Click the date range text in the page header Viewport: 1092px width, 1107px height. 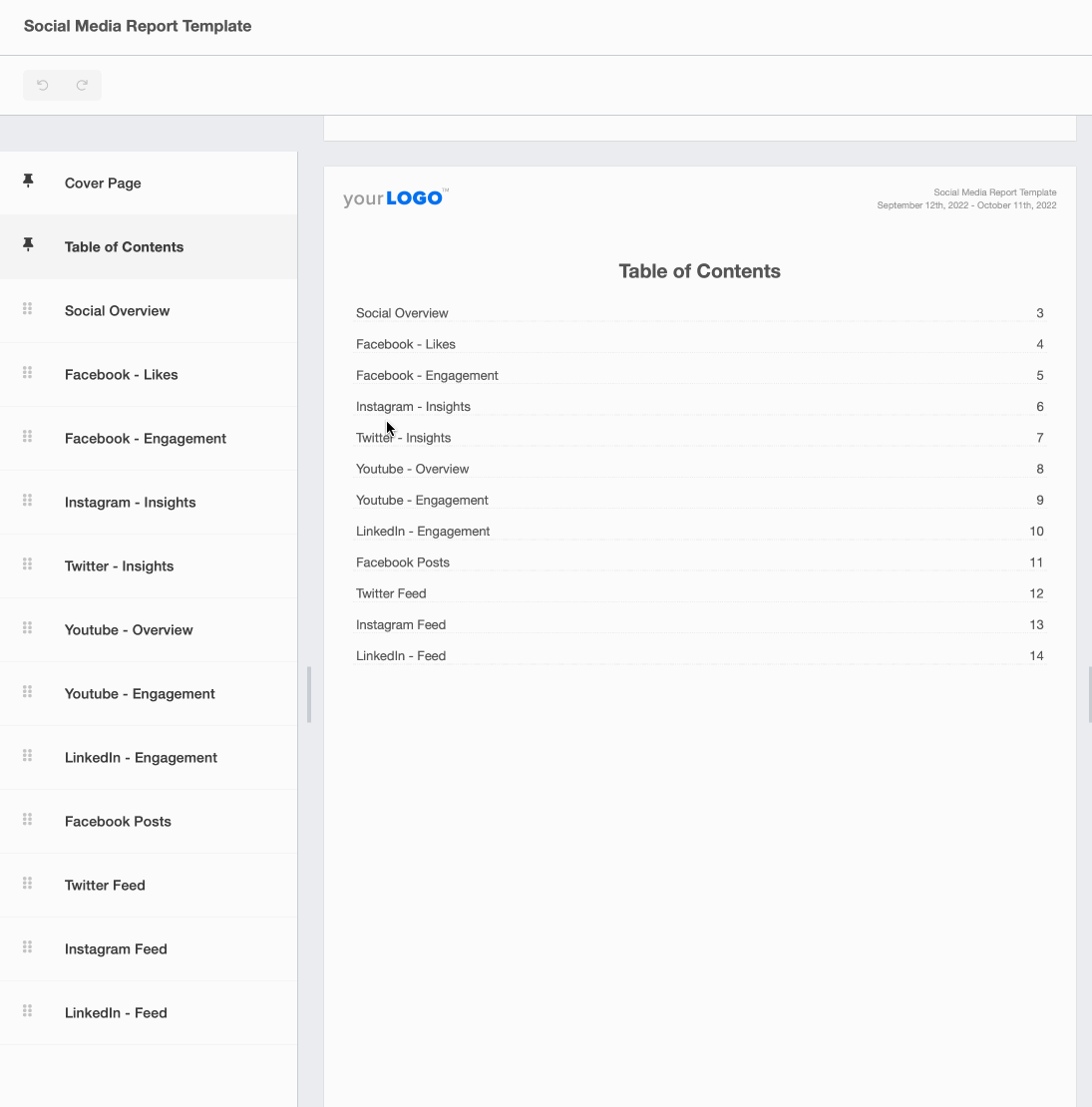click(x=966, y=205)
